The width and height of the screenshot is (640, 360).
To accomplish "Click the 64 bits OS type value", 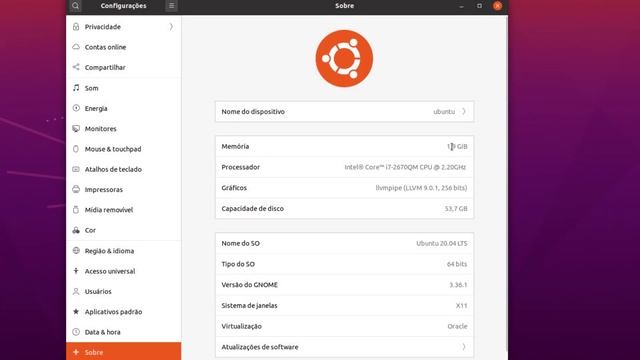I will pyautogui.click(x=457, y=264).
